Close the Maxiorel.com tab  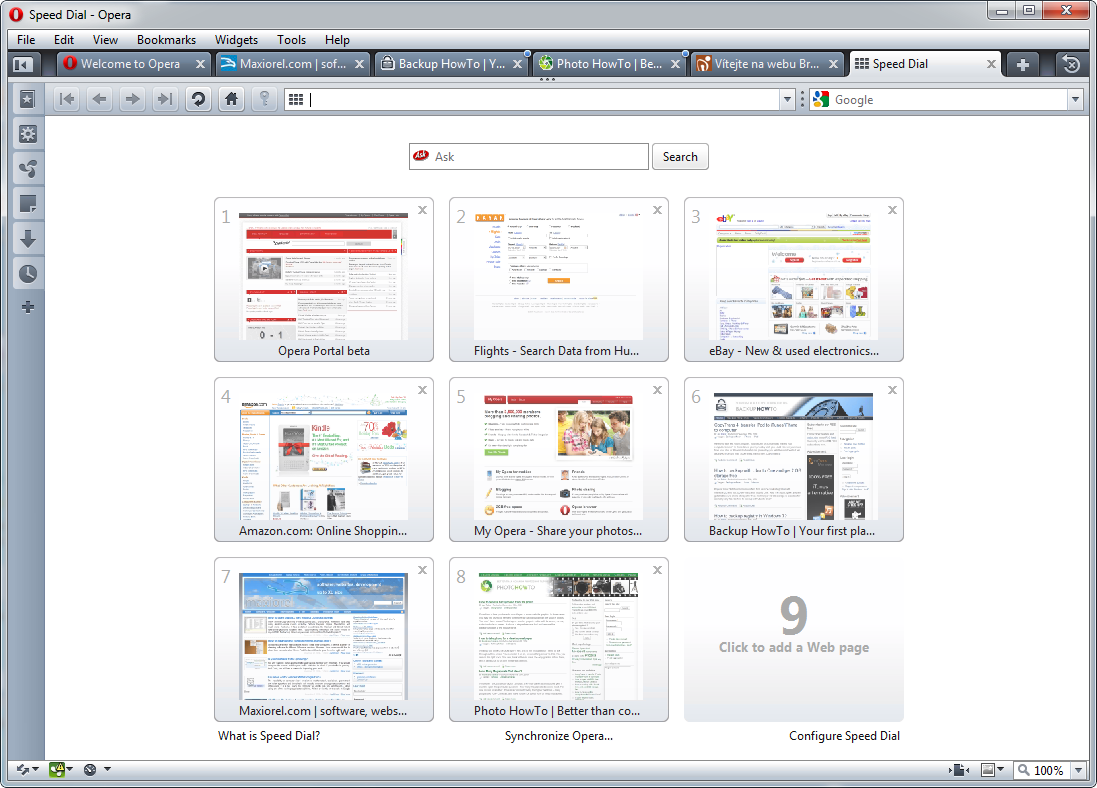tap(359, 64)
